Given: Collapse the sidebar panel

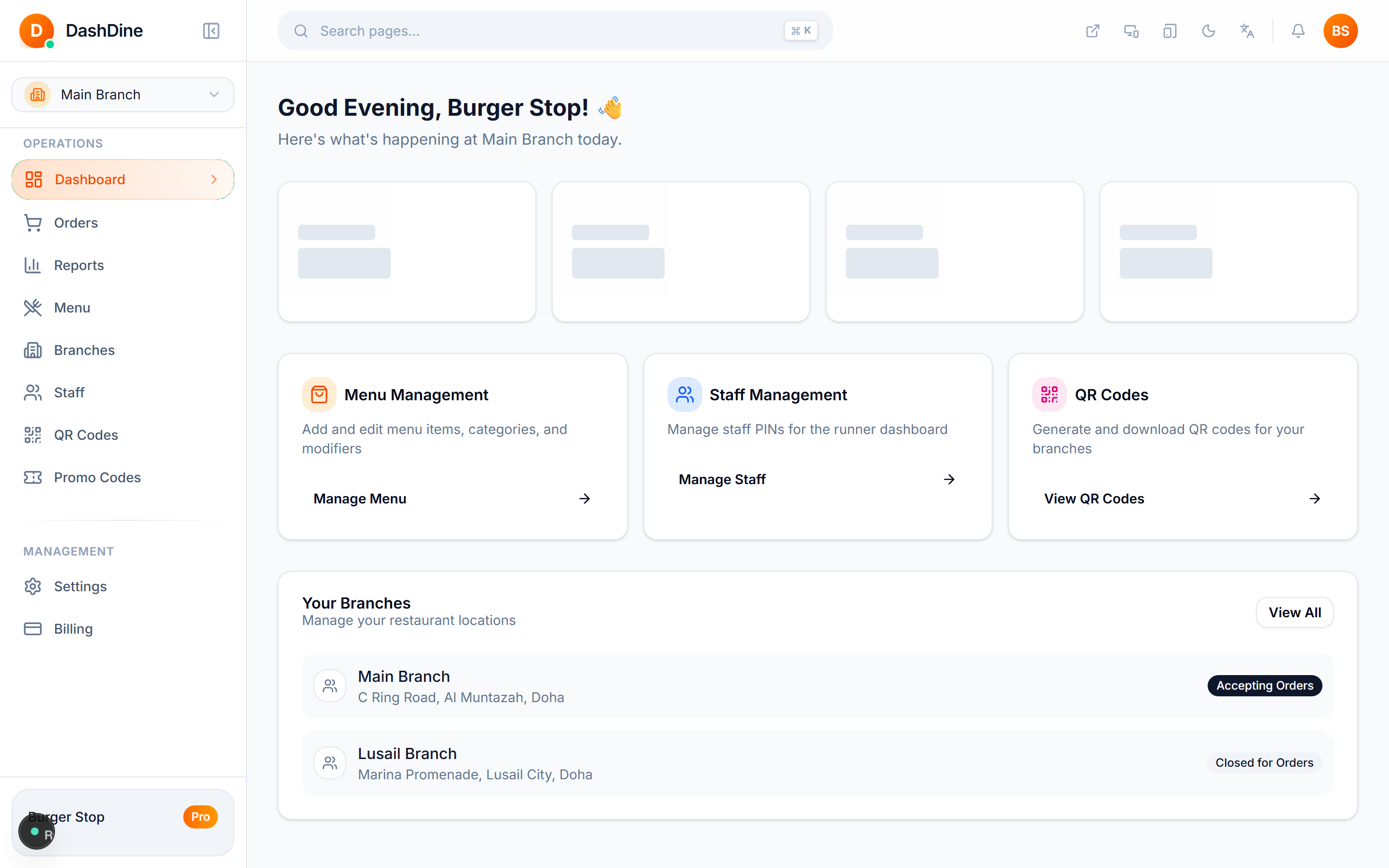Looking at the screenshot, I should [x=211, y=30].
